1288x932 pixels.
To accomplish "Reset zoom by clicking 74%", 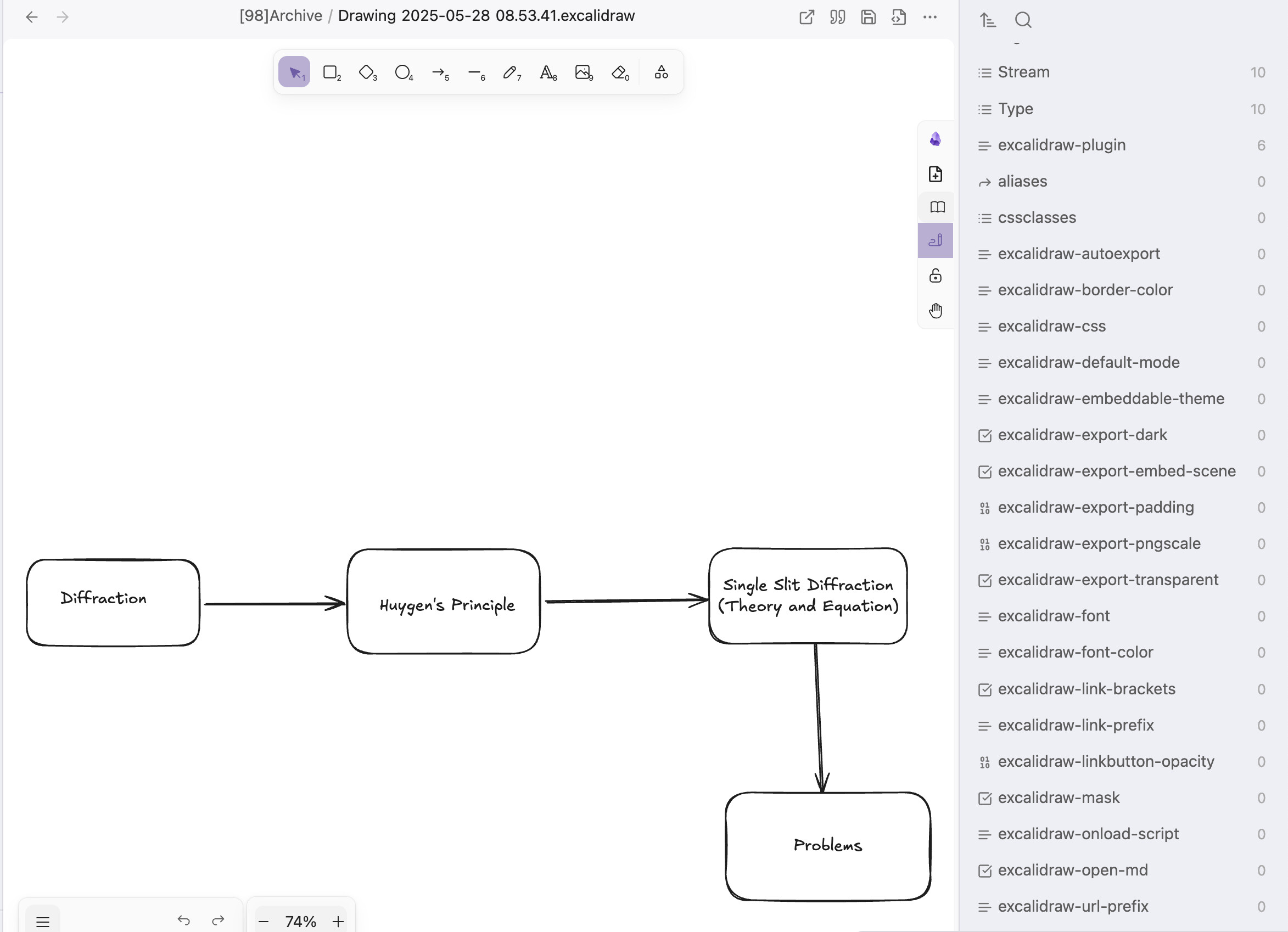I will pyautogui.click(x=300, y=921).
